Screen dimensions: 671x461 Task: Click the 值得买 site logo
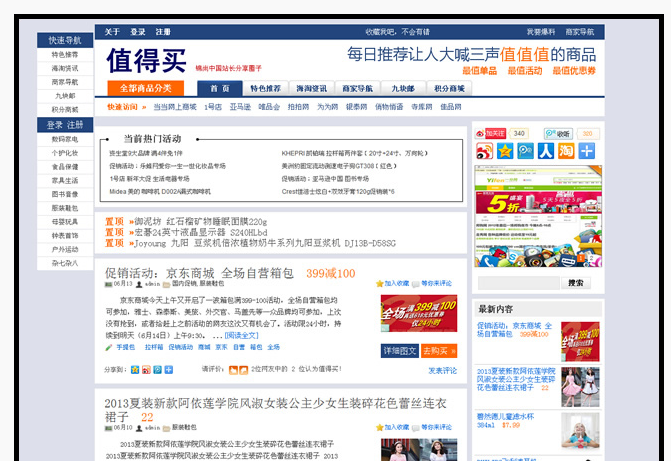tap(146, 60)
